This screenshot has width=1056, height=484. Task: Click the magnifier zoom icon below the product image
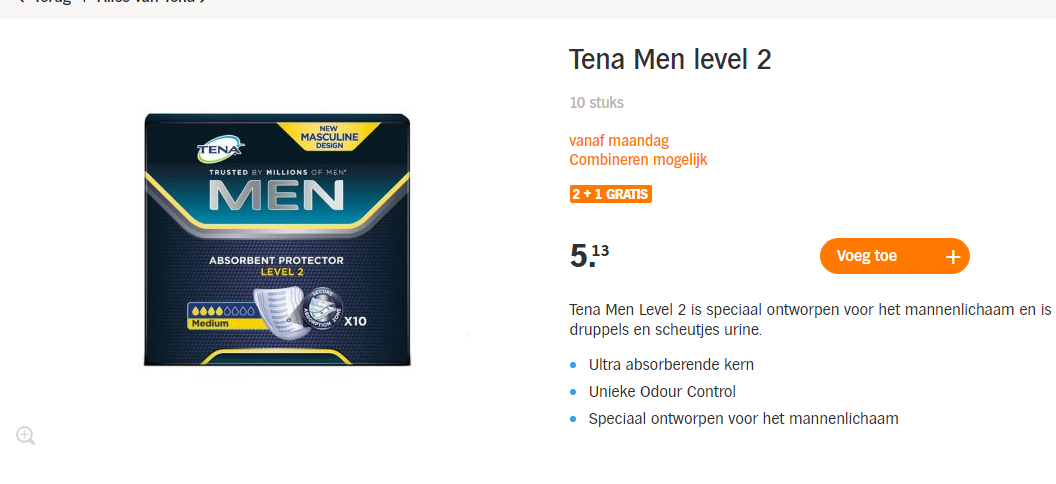pyautogui.click(x=26, y=436)
